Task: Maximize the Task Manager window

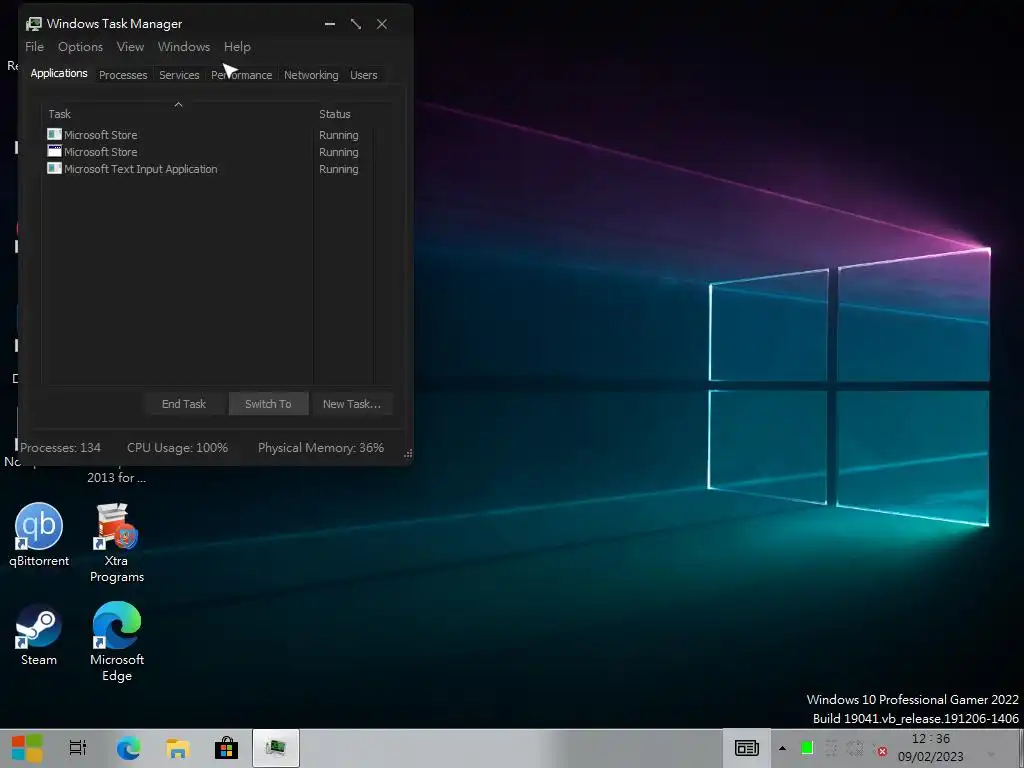Action: coord(356,24)
